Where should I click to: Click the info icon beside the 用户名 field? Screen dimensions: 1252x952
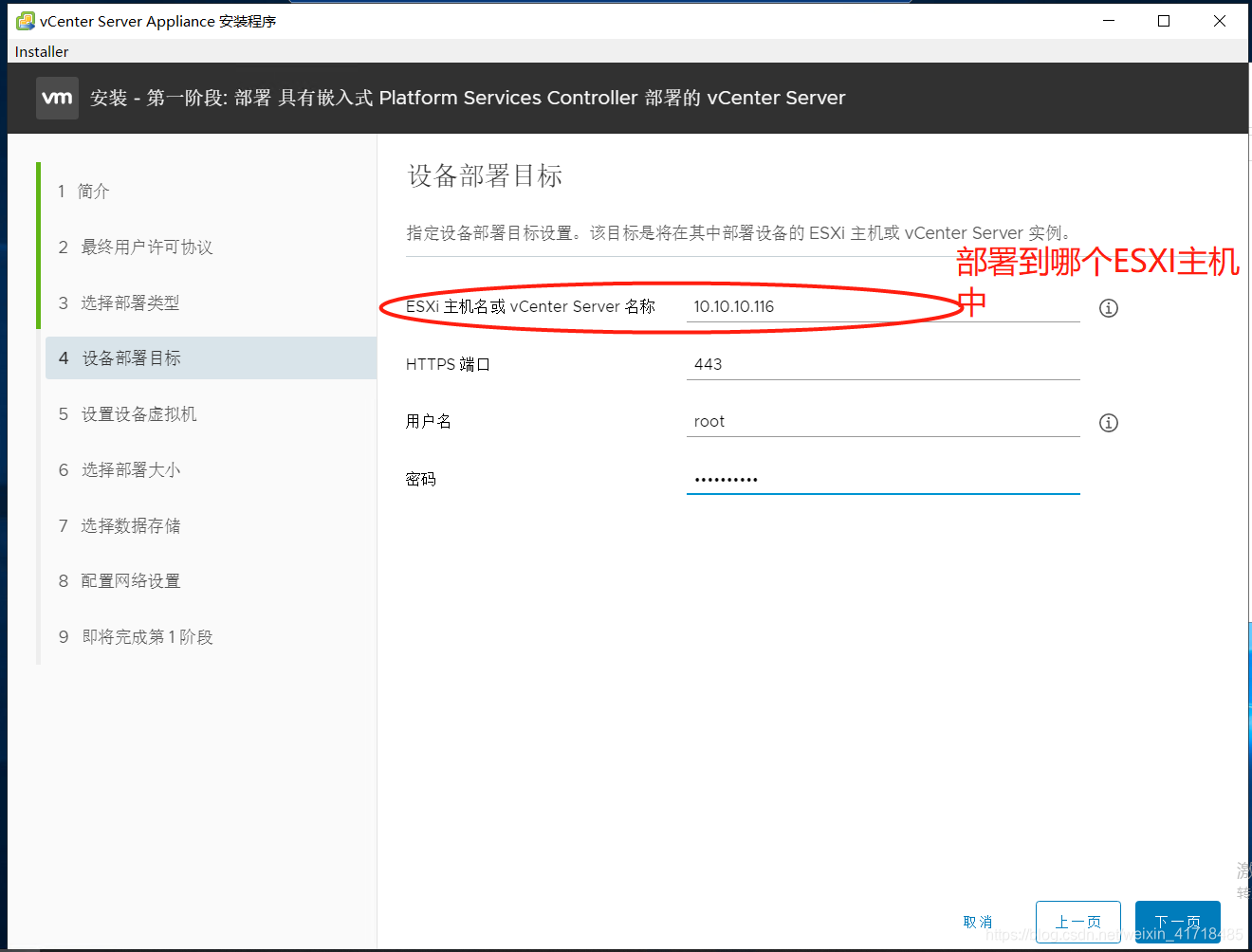[x=1108, y=423]
